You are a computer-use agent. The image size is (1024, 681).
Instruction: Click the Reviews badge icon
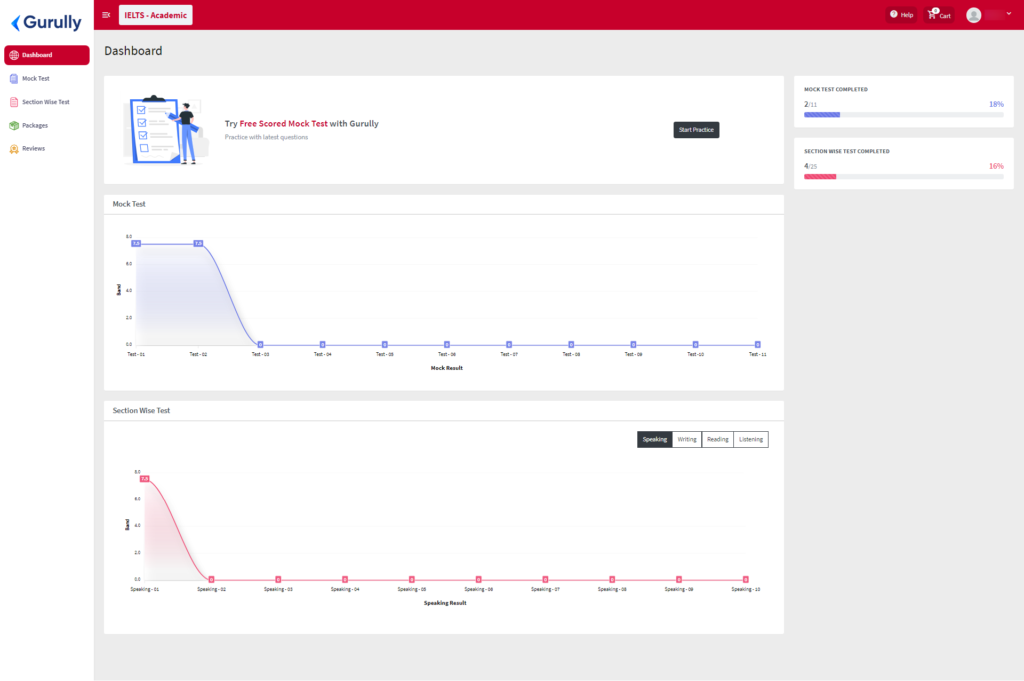(x=14, y=149)
